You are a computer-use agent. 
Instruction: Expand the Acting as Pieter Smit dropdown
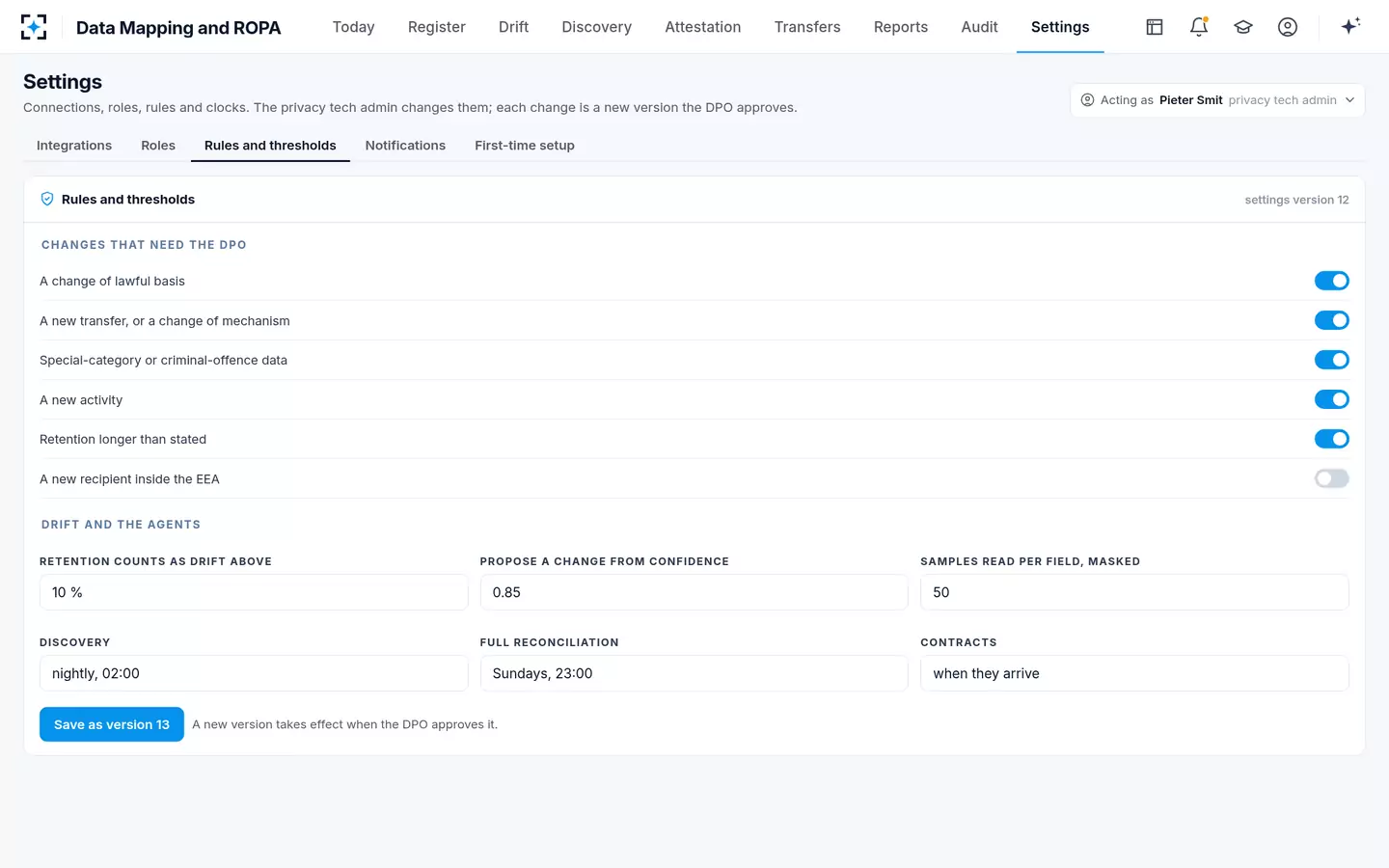coord(1217,100)
